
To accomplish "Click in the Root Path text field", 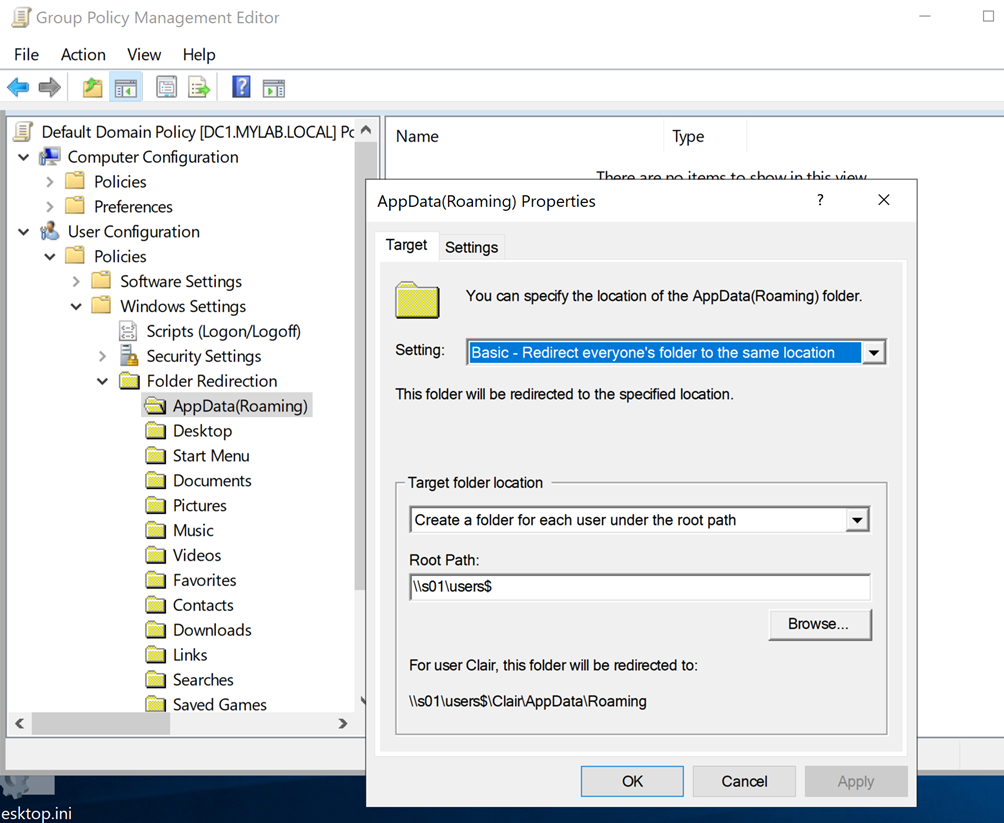I will (639, 587).
